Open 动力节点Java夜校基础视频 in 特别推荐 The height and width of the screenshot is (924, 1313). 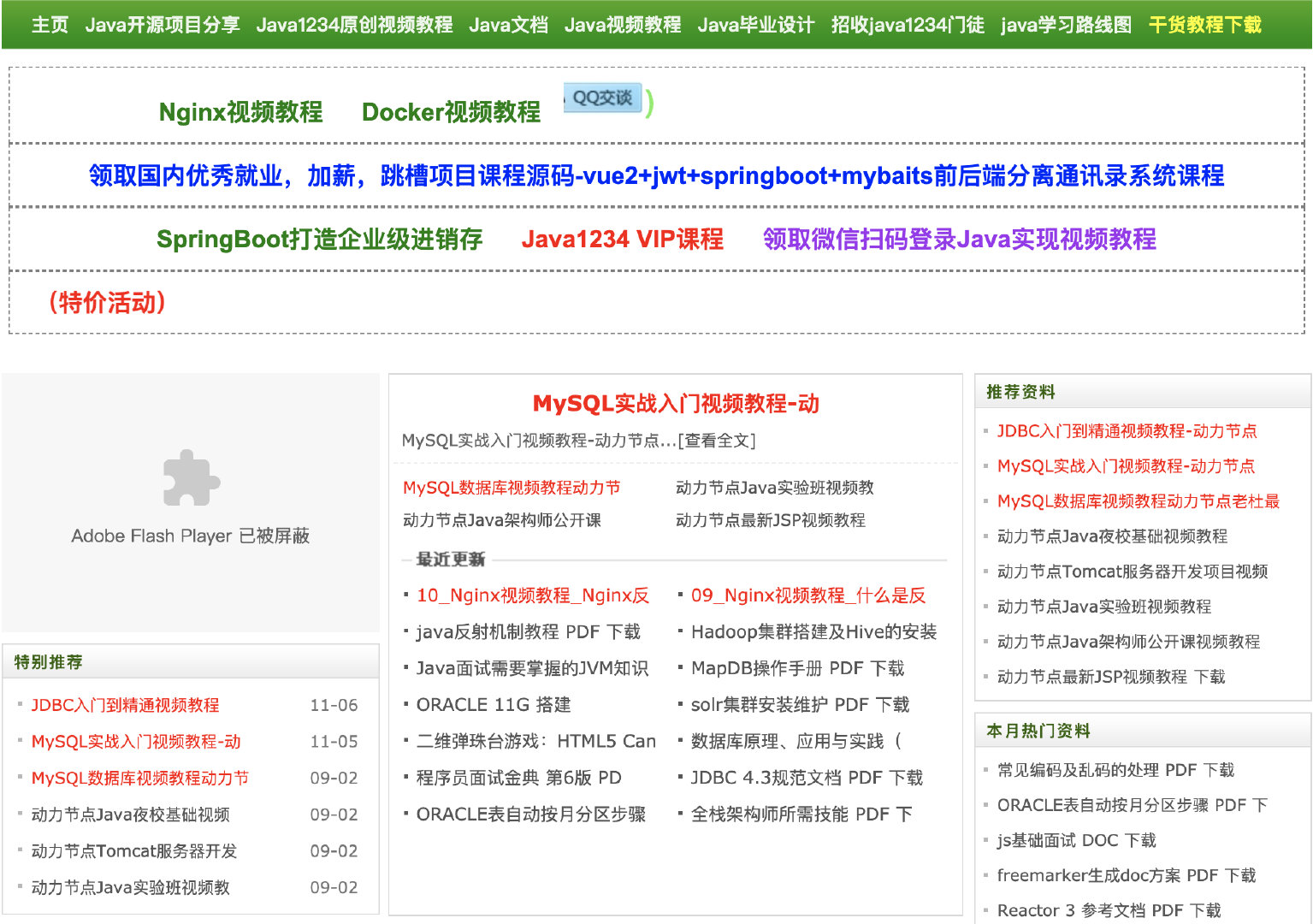tap(131, 814)
